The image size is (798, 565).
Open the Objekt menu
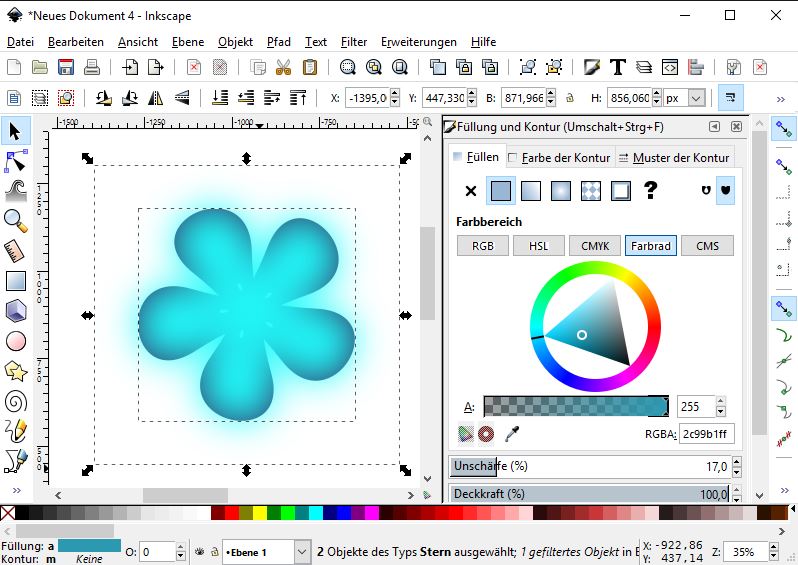235,42
